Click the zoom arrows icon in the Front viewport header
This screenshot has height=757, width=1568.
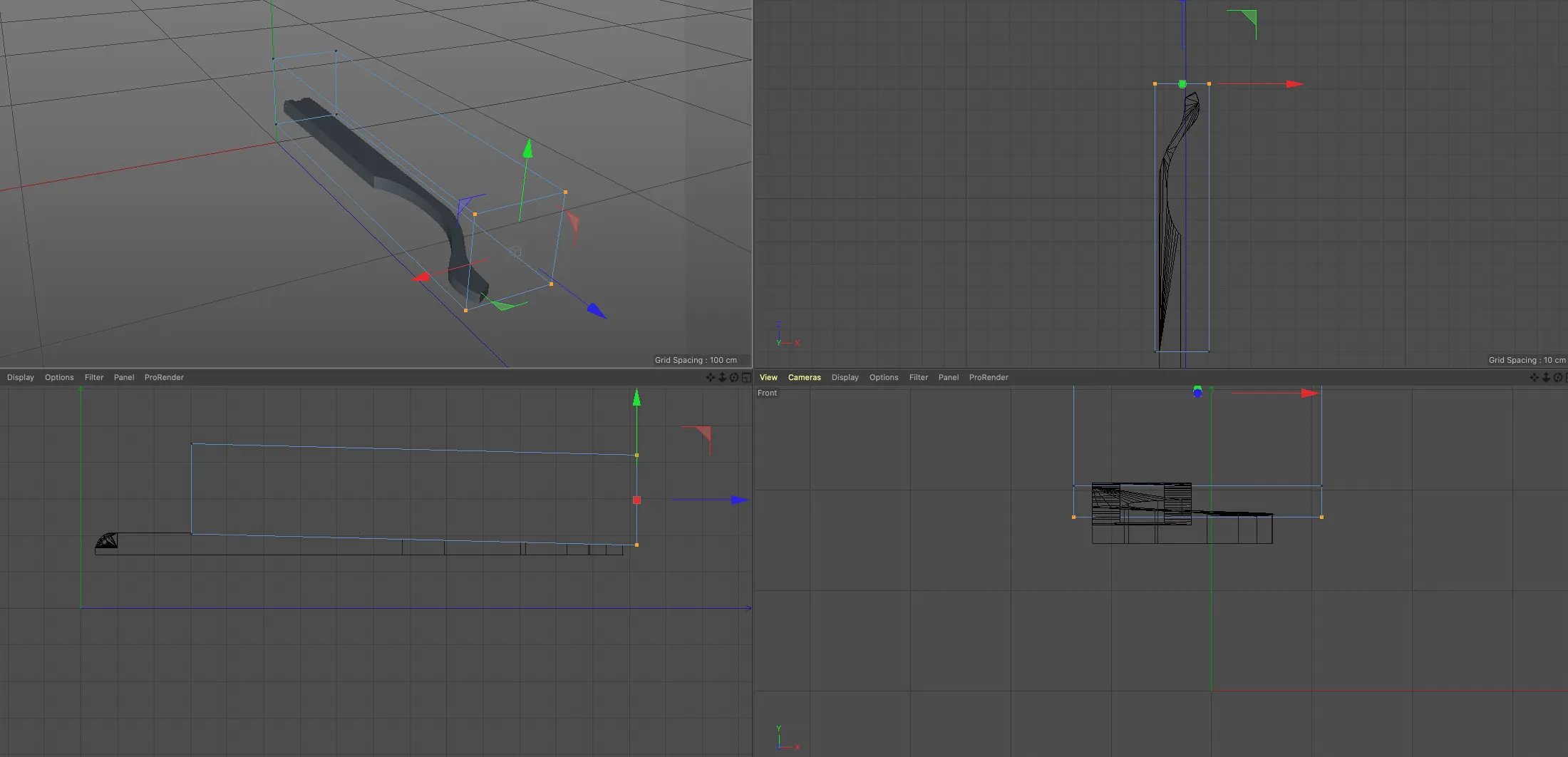[1546, 378]
